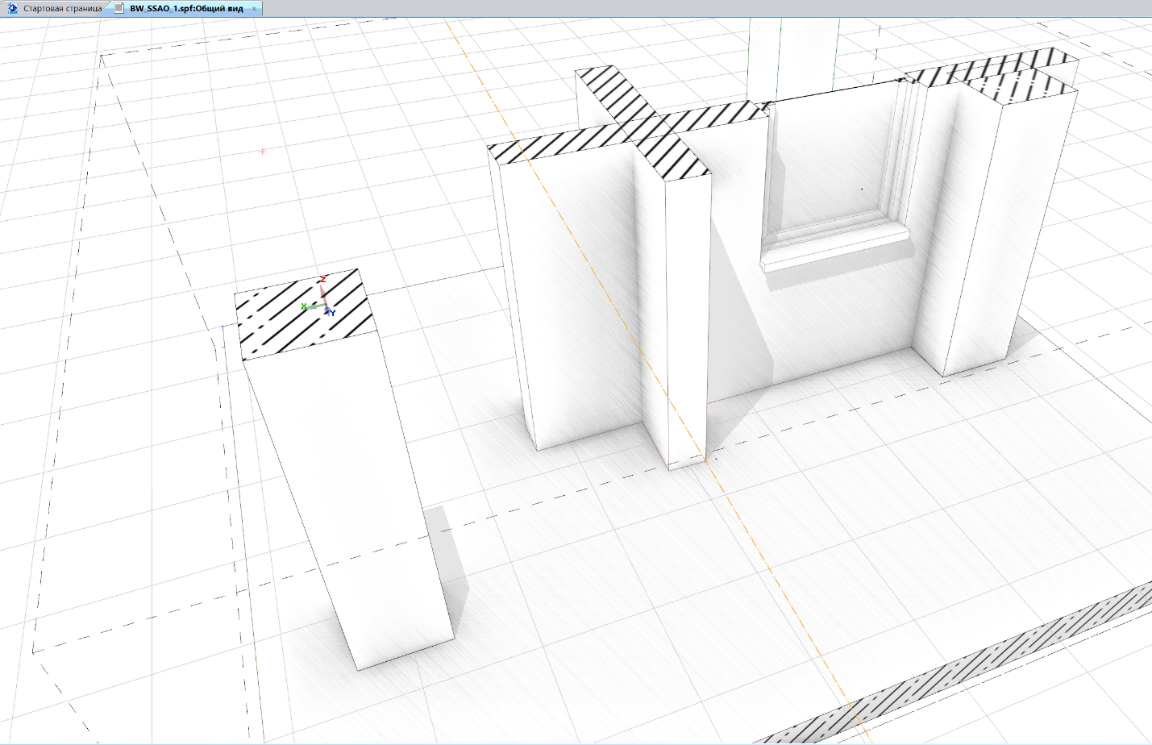Click the Стартовая страница tab icon
1152x745 pixels.
pos(14,8)
